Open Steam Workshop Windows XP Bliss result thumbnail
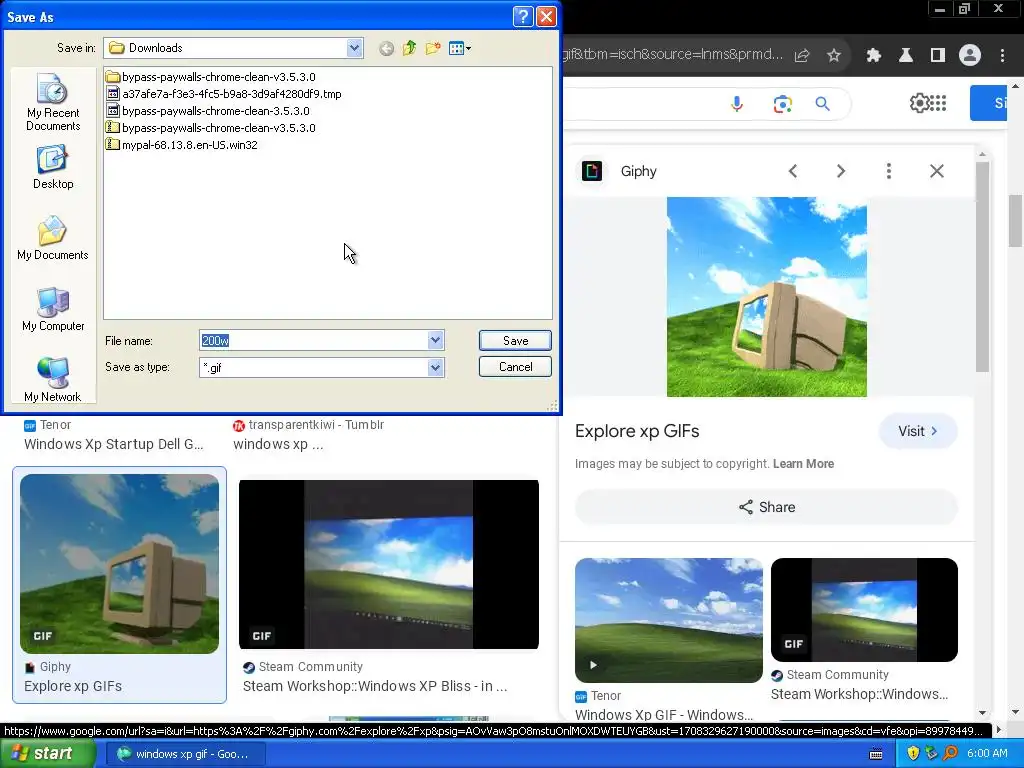The height and width of the screenshot is (768, 1024). 389,564
